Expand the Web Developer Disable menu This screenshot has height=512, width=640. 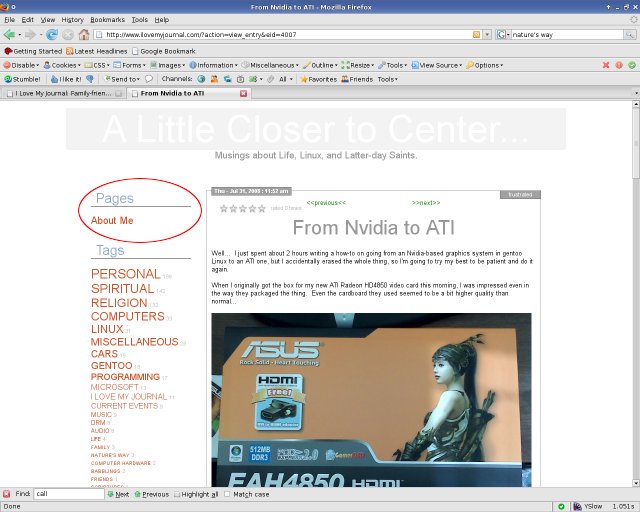tap(21, 65)
